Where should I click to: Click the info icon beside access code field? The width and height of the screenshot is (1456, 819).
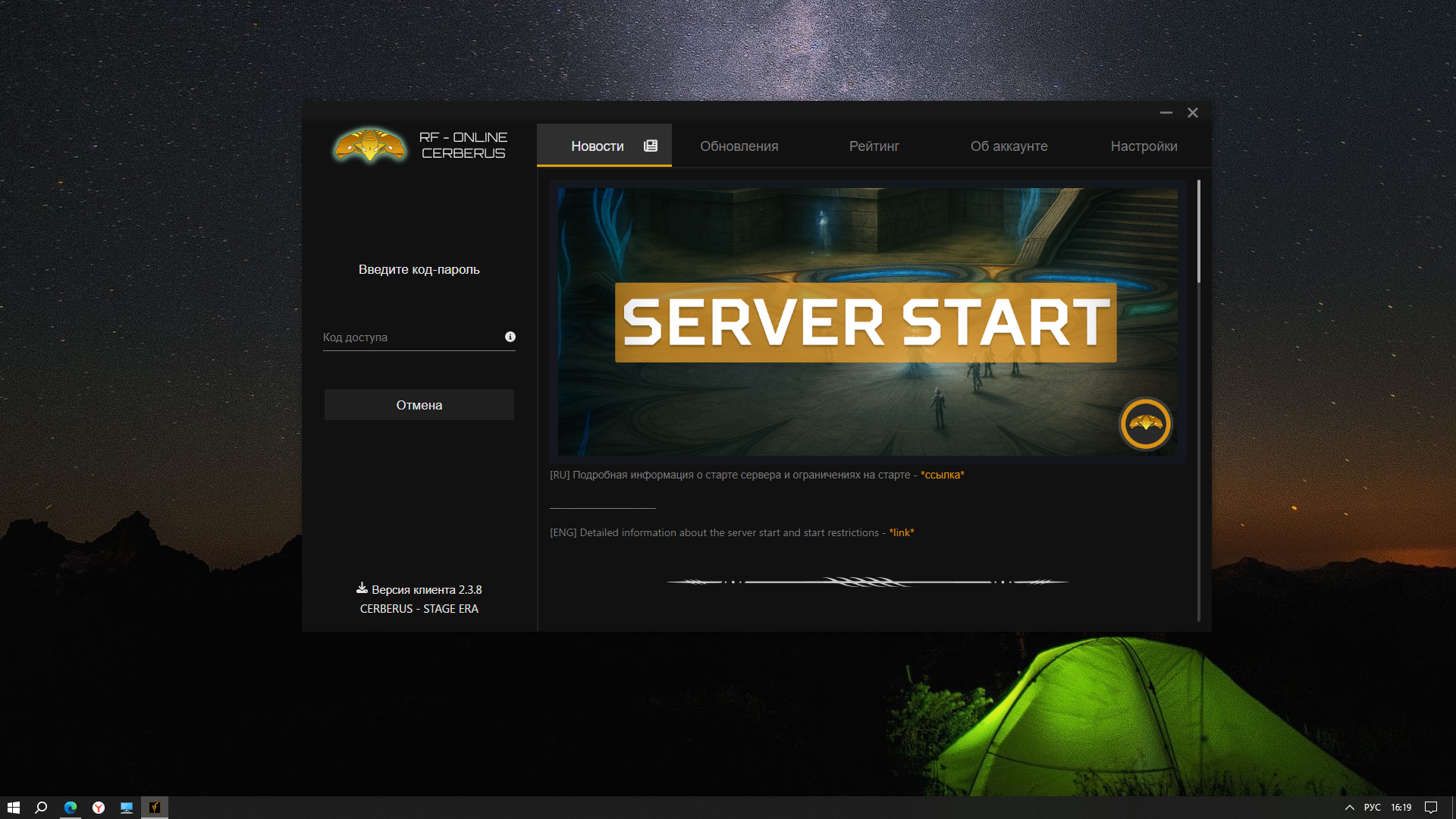[x=510, y=337]
